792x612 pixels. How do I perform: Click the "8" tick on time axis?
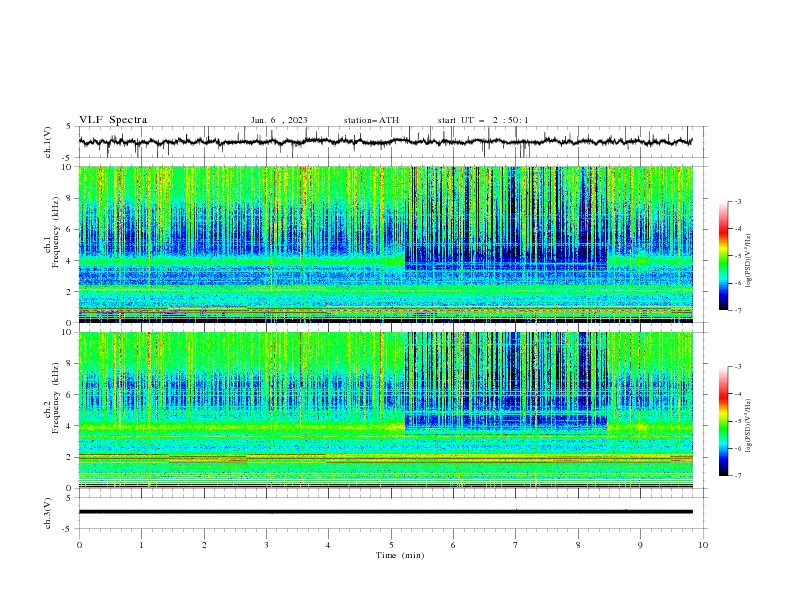click(578, 545)
